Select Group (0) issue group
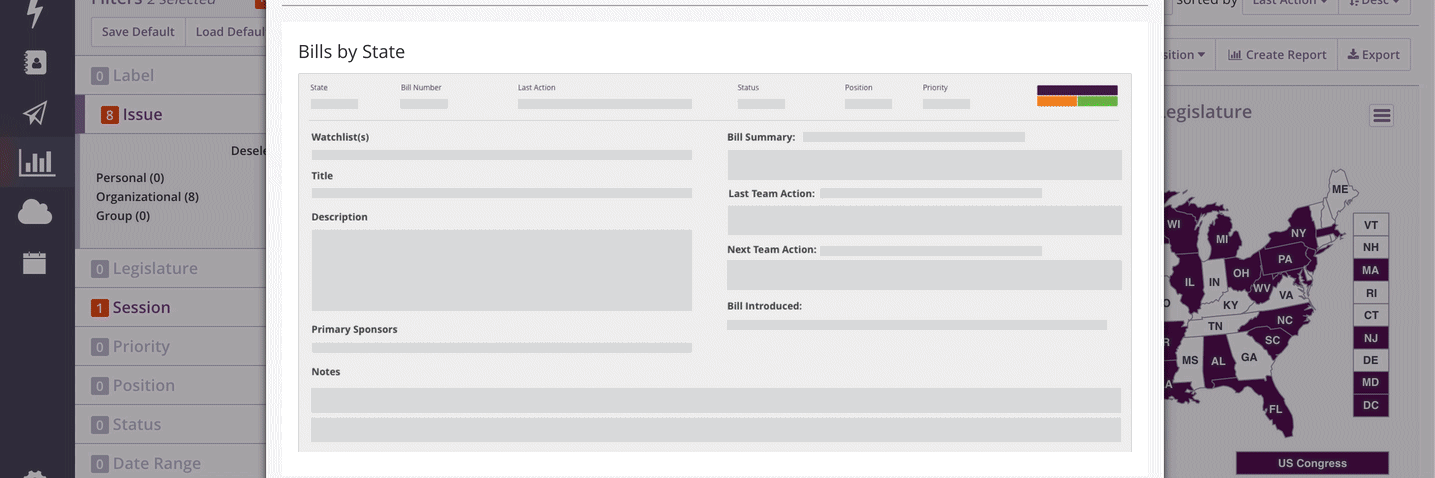The width and height of the screenshot is (1435, 478). pos(123,216)
